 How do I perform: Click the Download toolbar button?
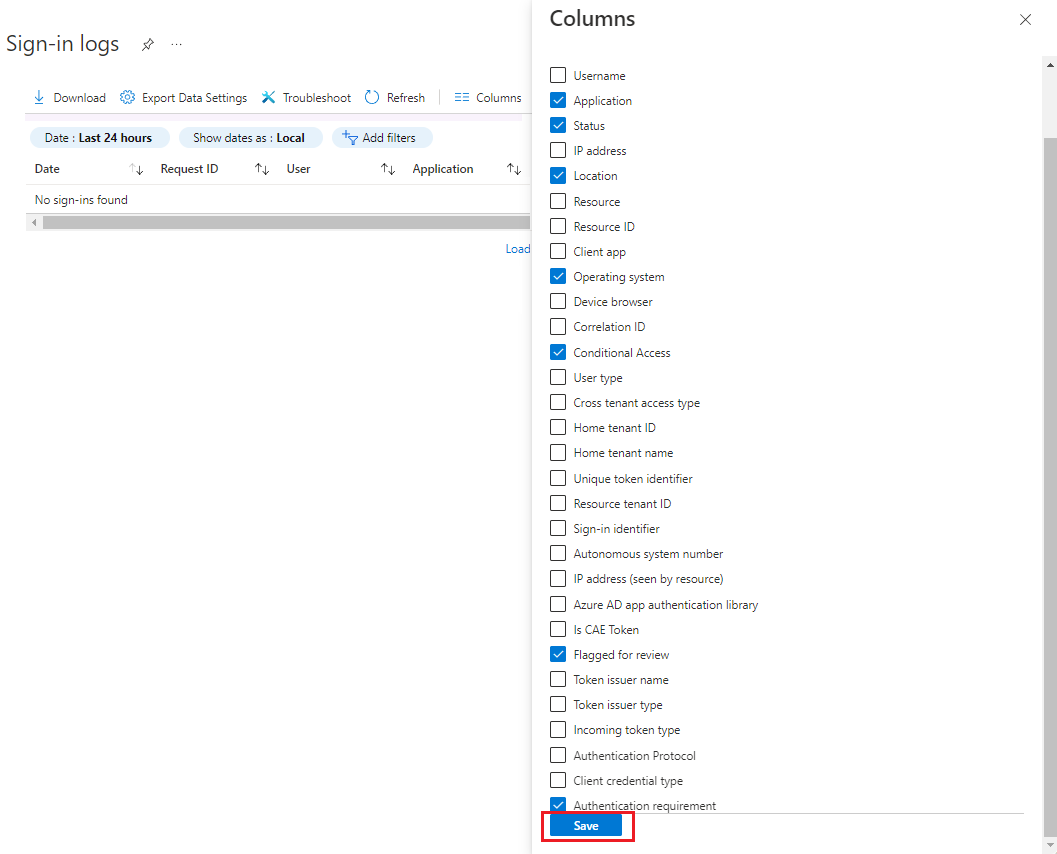[70, 98]
